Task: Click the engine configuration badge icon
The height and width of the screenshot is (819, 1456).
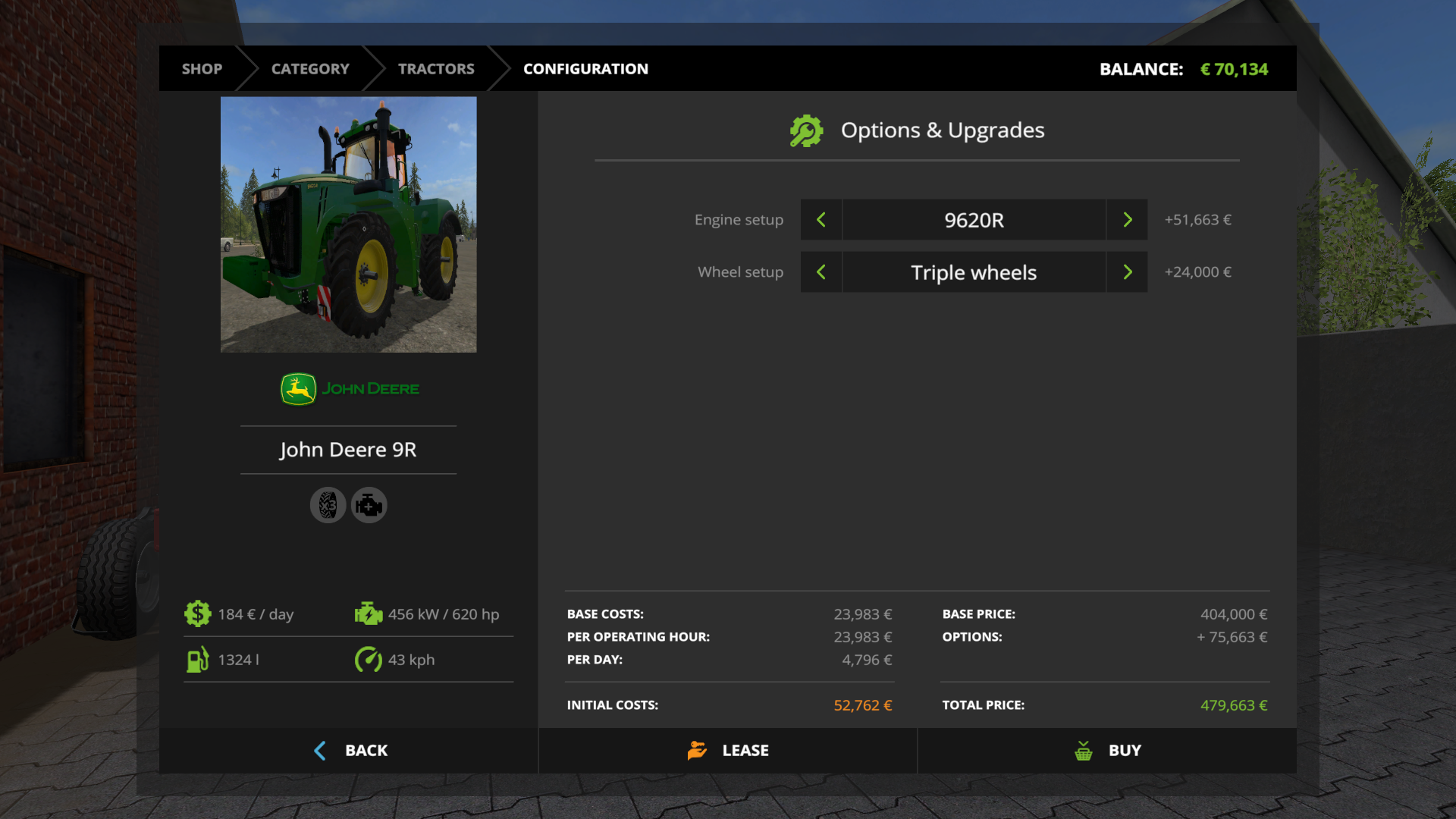Action: tap(369, 505)
